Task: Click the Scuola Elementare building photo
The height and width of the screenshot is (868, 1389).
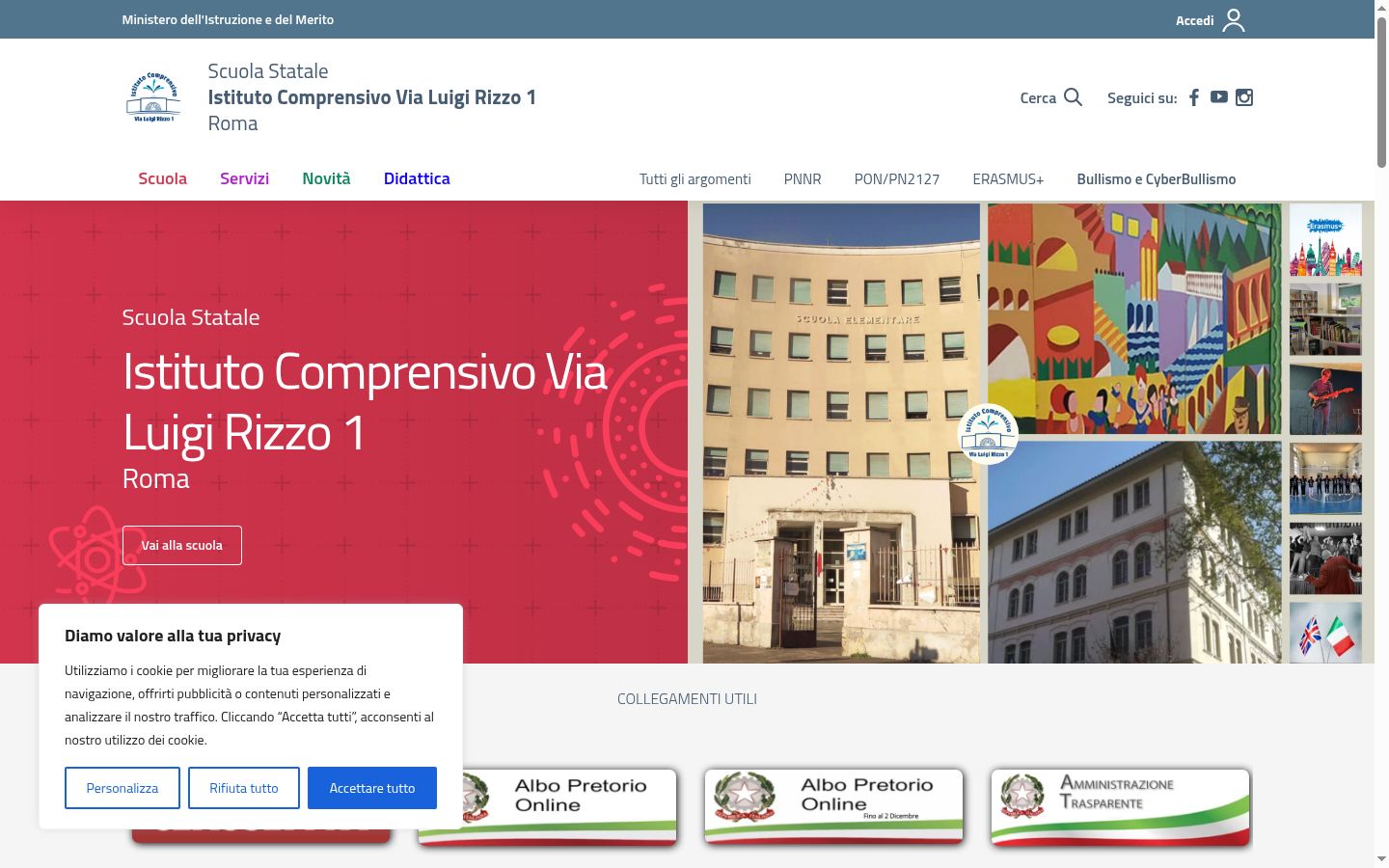Action: point(841,433)
